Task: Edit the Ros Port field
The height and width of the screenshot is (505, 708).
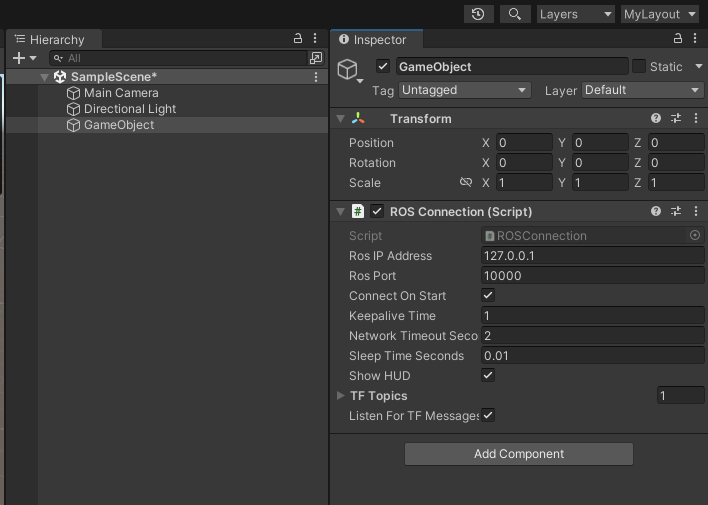Action: point(592,276)
